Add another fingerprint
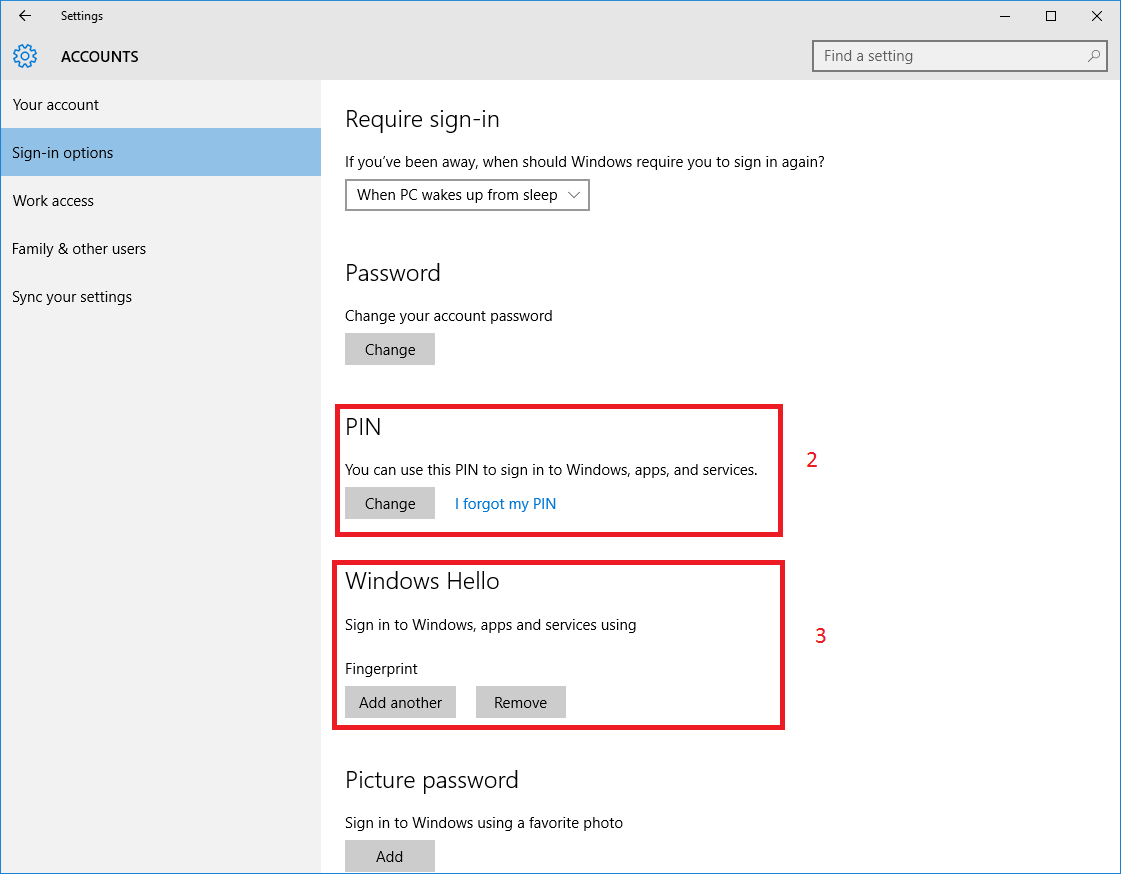1121x874 pixels. [400, 702]
